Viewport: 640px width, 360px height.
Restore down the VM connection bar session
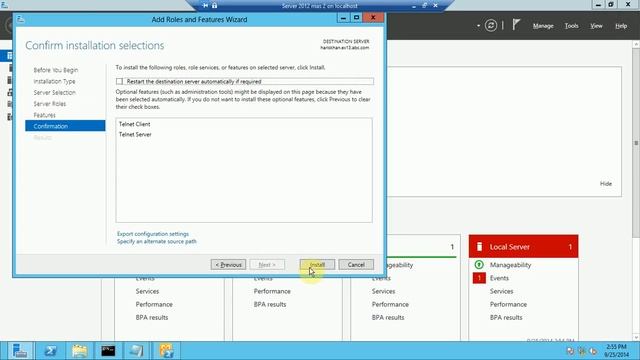(424, 6)
